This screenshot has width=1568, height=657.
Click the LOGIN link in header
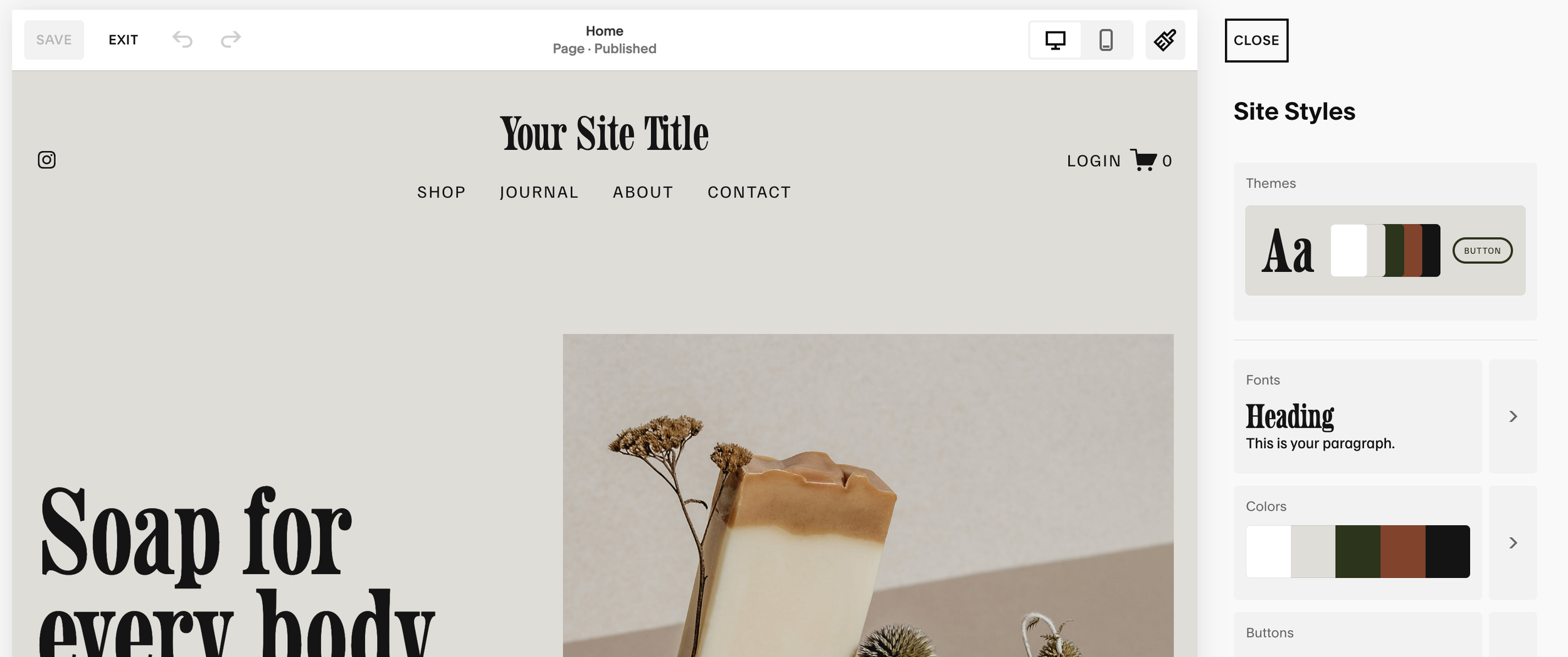click(x=1094, y=161)
